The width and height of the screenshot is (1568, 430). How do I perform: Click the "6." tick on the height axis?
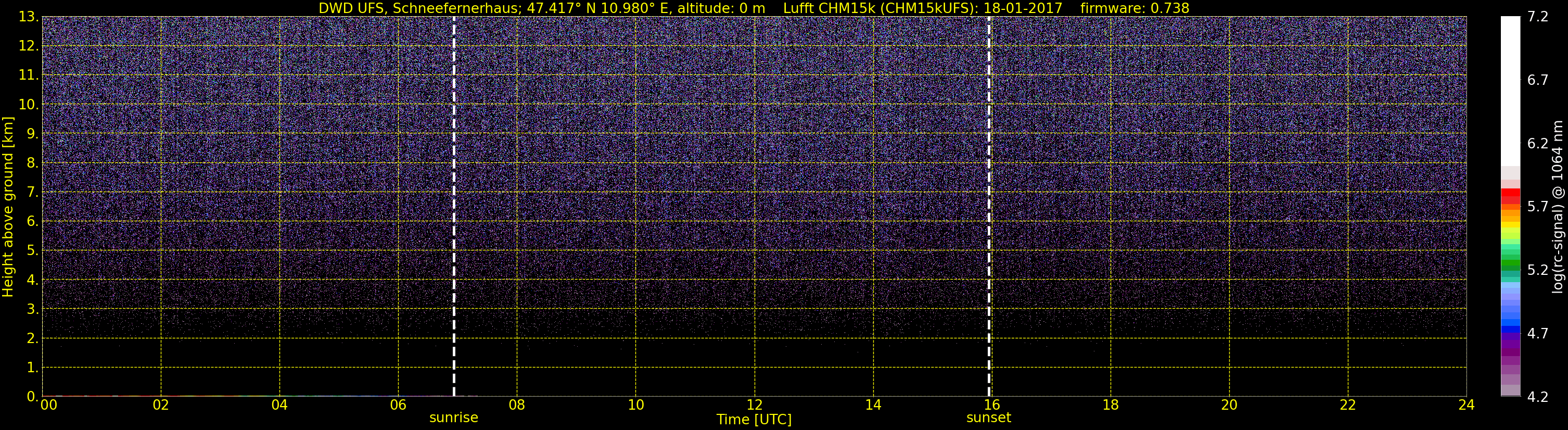tap(32, 221)
